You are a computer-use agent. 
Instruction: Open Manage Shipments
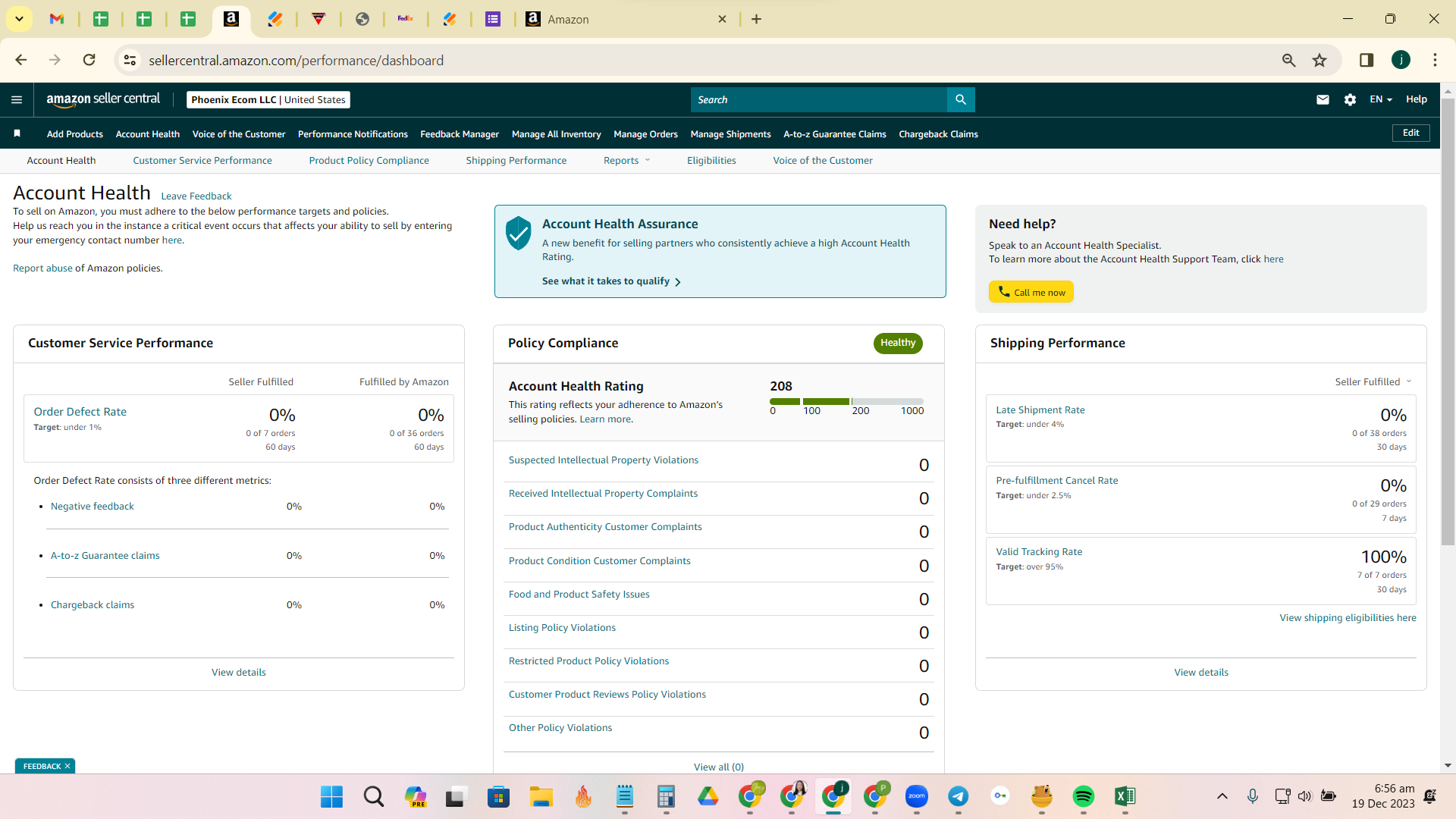pos(730,133)
